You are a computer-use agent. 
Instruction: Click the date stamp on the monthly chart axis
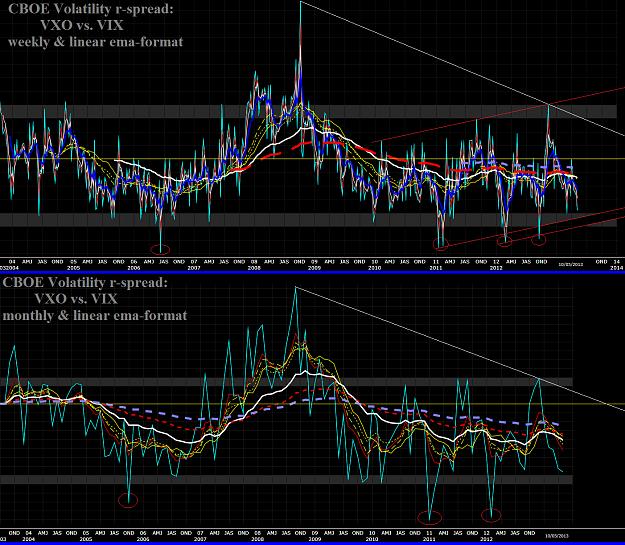[557, 536]
